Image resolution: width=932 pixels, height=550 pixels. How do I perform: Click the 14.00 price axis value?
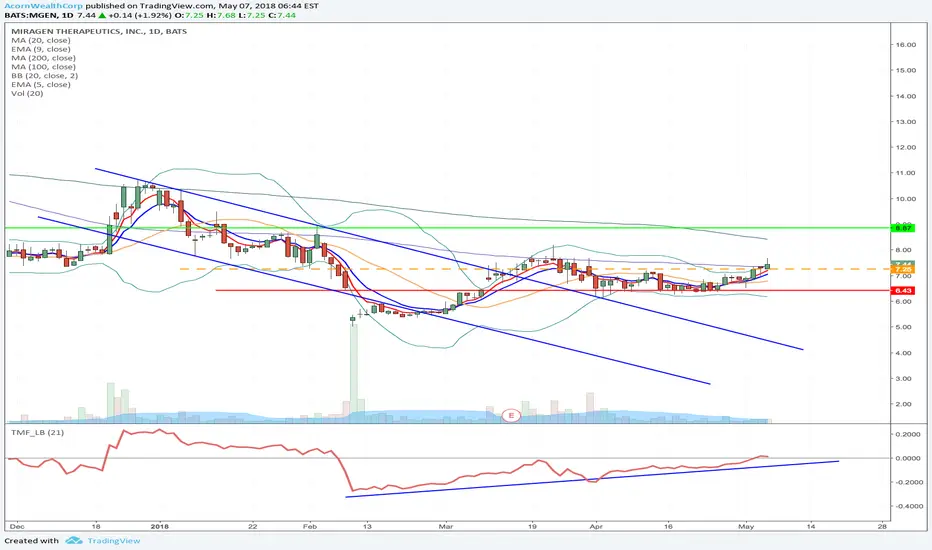[x=905, y=96]
